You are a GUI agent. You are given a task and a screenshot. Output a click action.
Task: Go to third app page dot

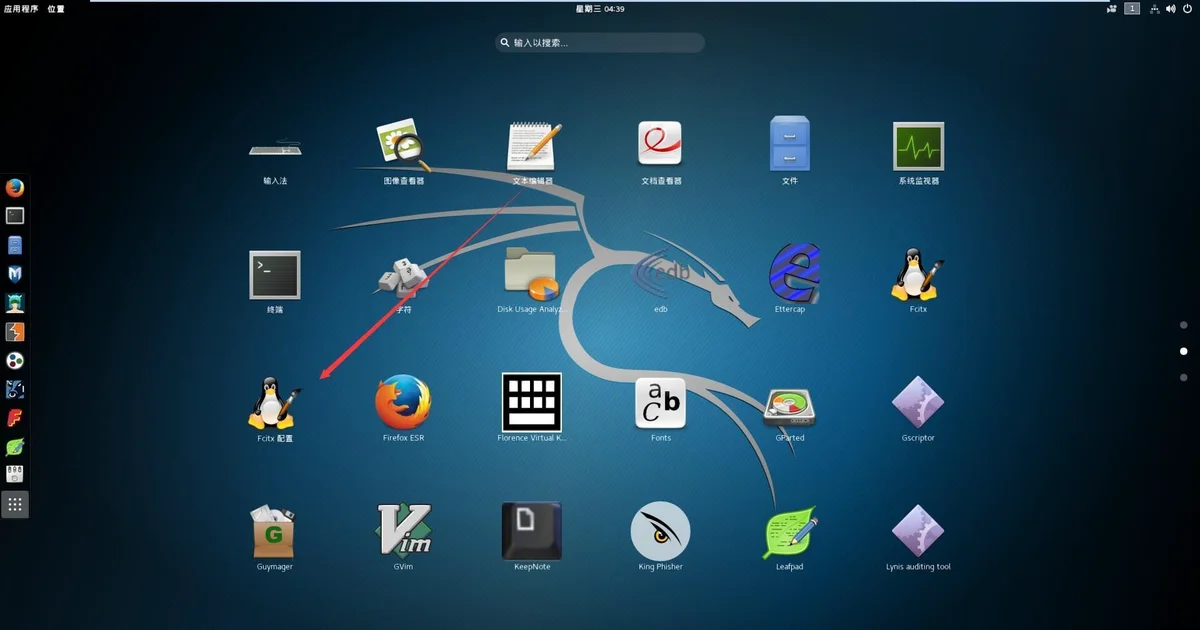pos(1184,377)
